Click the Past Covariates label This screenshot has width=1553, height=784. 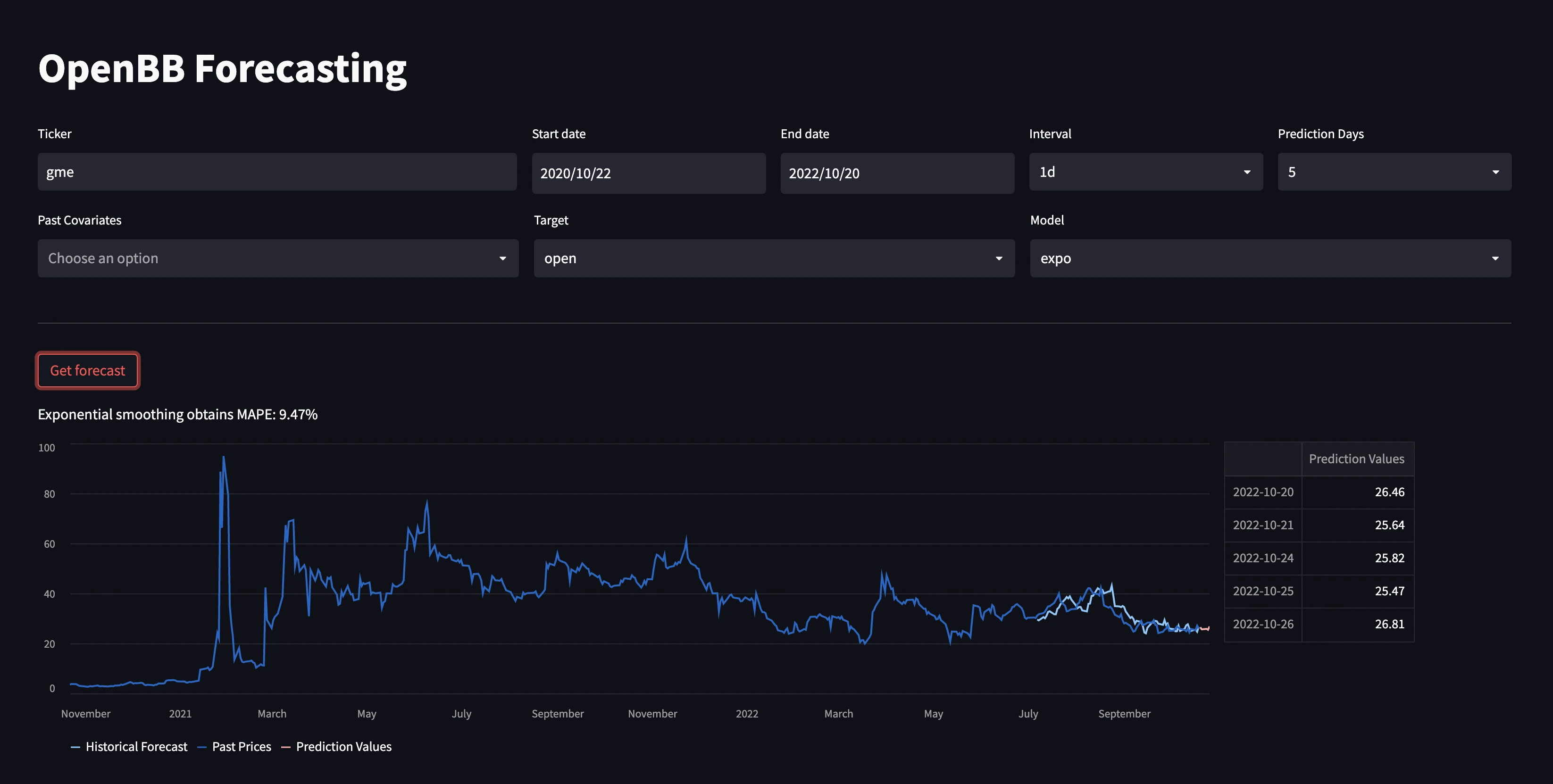(80, 220)
